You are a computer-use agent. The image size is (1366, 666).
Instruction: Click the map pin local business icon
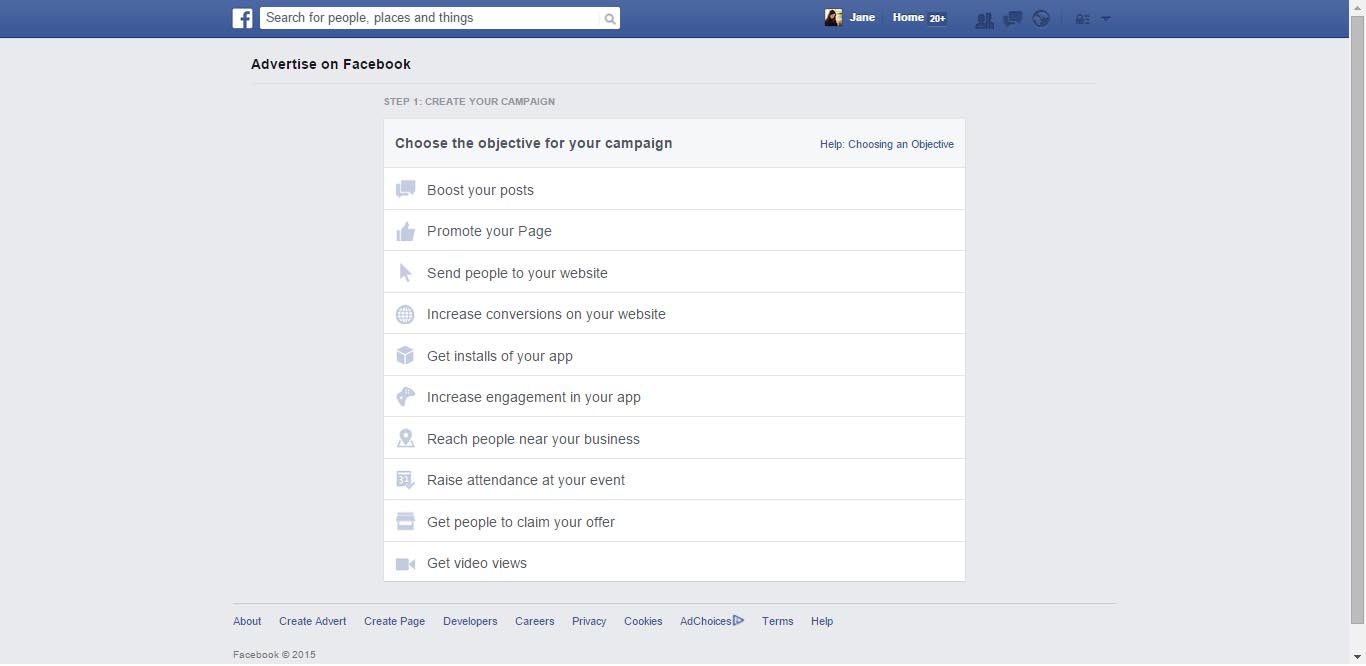click(x=405, y=439)
